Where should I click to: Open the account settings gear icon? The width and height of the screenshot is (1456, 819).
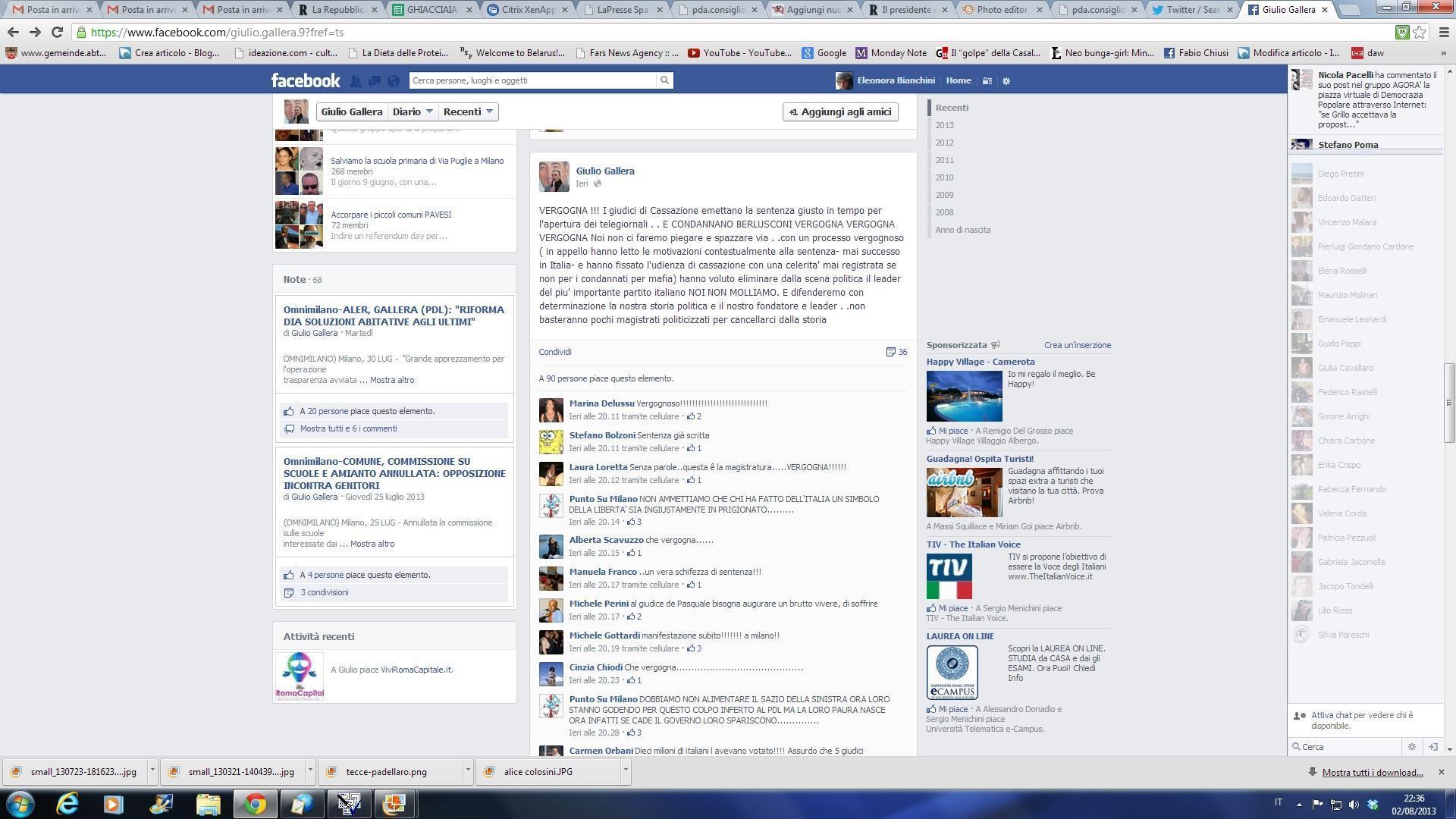(1006, 81)
